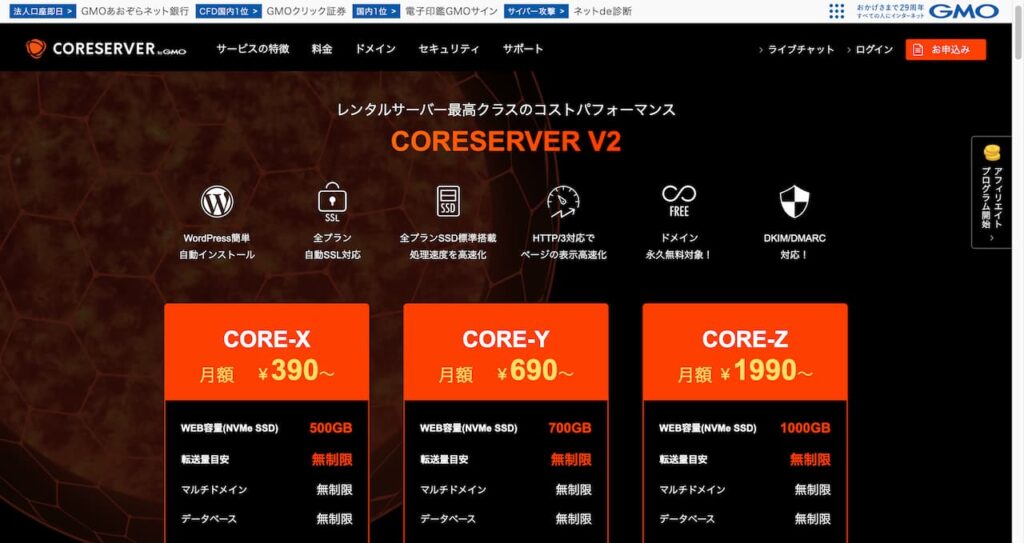Click the GMO logo at top right
This screenshot has height=543, width=1024.
[x=963, y=11]
